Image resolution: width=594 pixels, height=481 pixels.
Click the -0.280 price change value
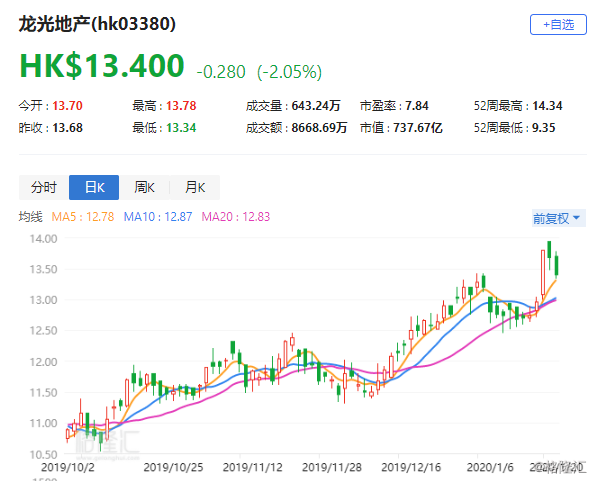point(221,72)
